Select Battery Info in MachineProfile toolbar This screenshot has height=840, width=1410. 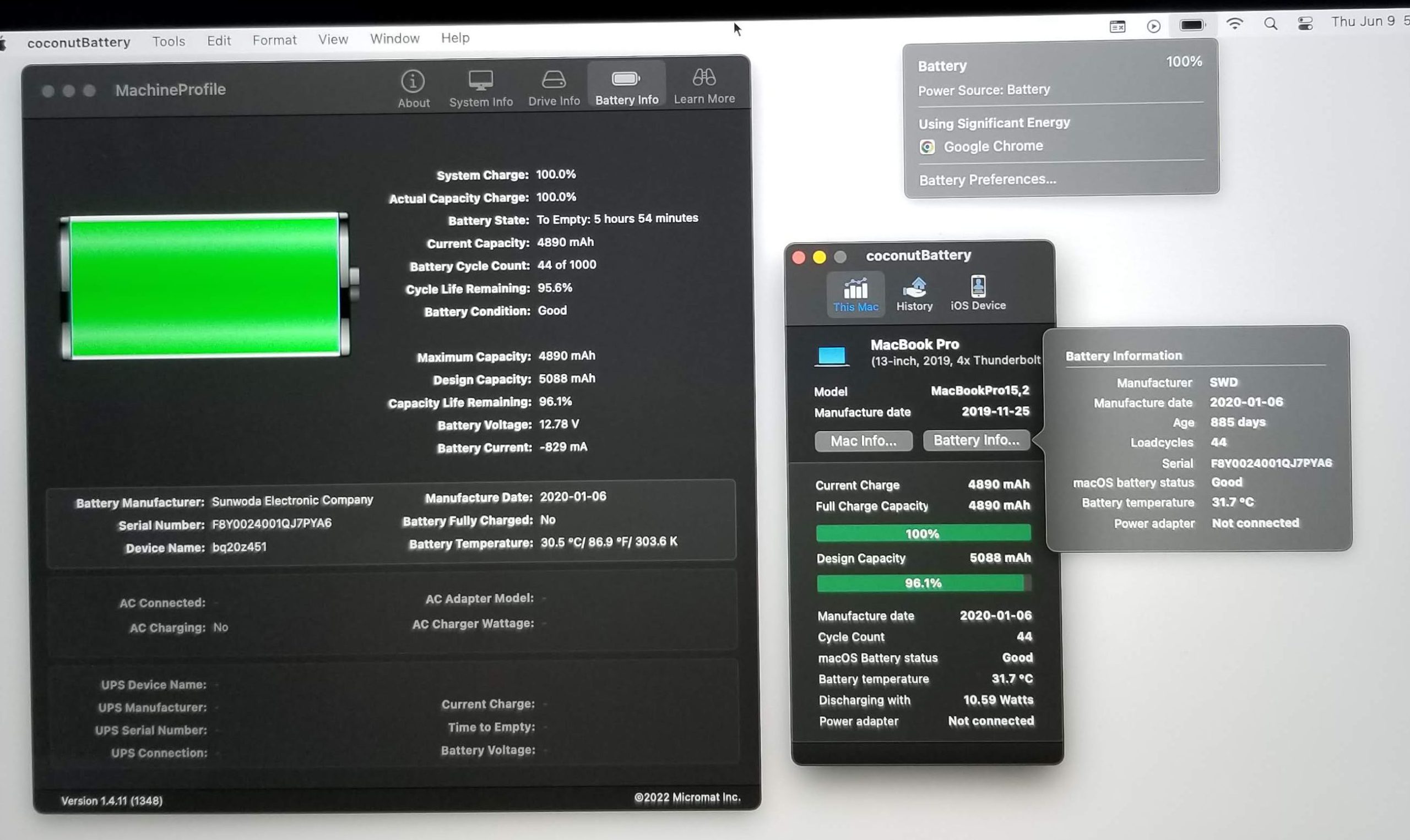coord(626,85)
